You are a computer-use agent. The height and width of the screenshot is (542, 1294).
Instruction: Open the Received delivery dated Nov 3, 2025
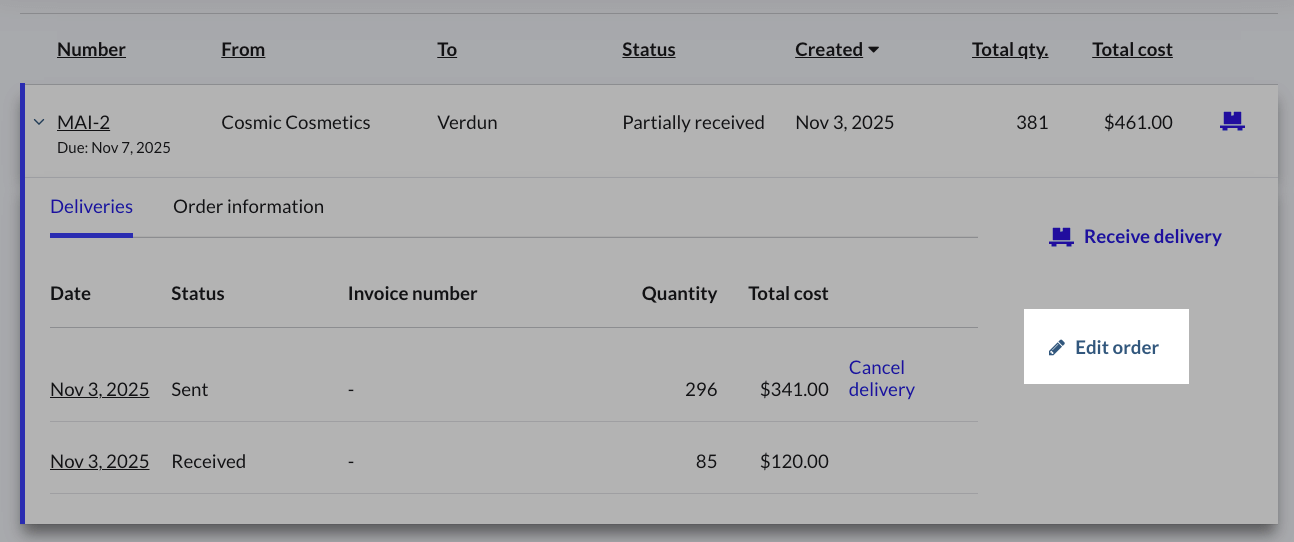pyautogui.click(x=99, y=462)
